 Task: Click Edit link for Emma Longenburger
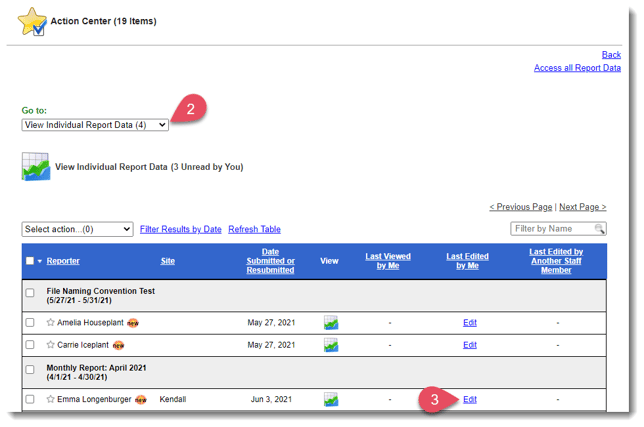point(469,399)
